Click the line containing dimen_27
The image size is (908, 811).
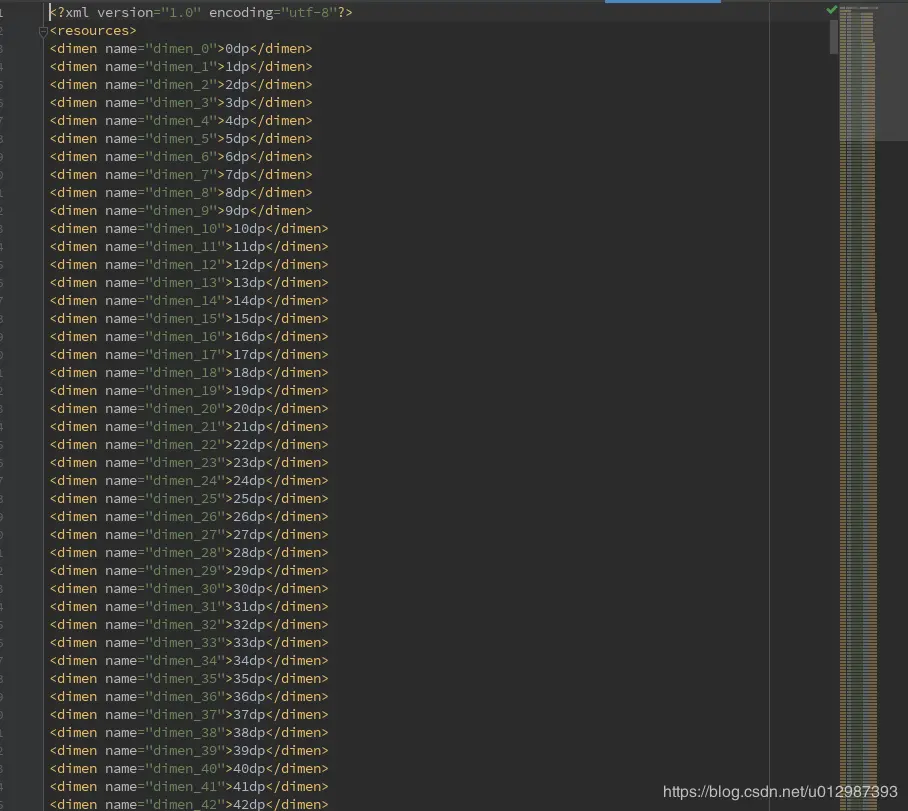189,534
